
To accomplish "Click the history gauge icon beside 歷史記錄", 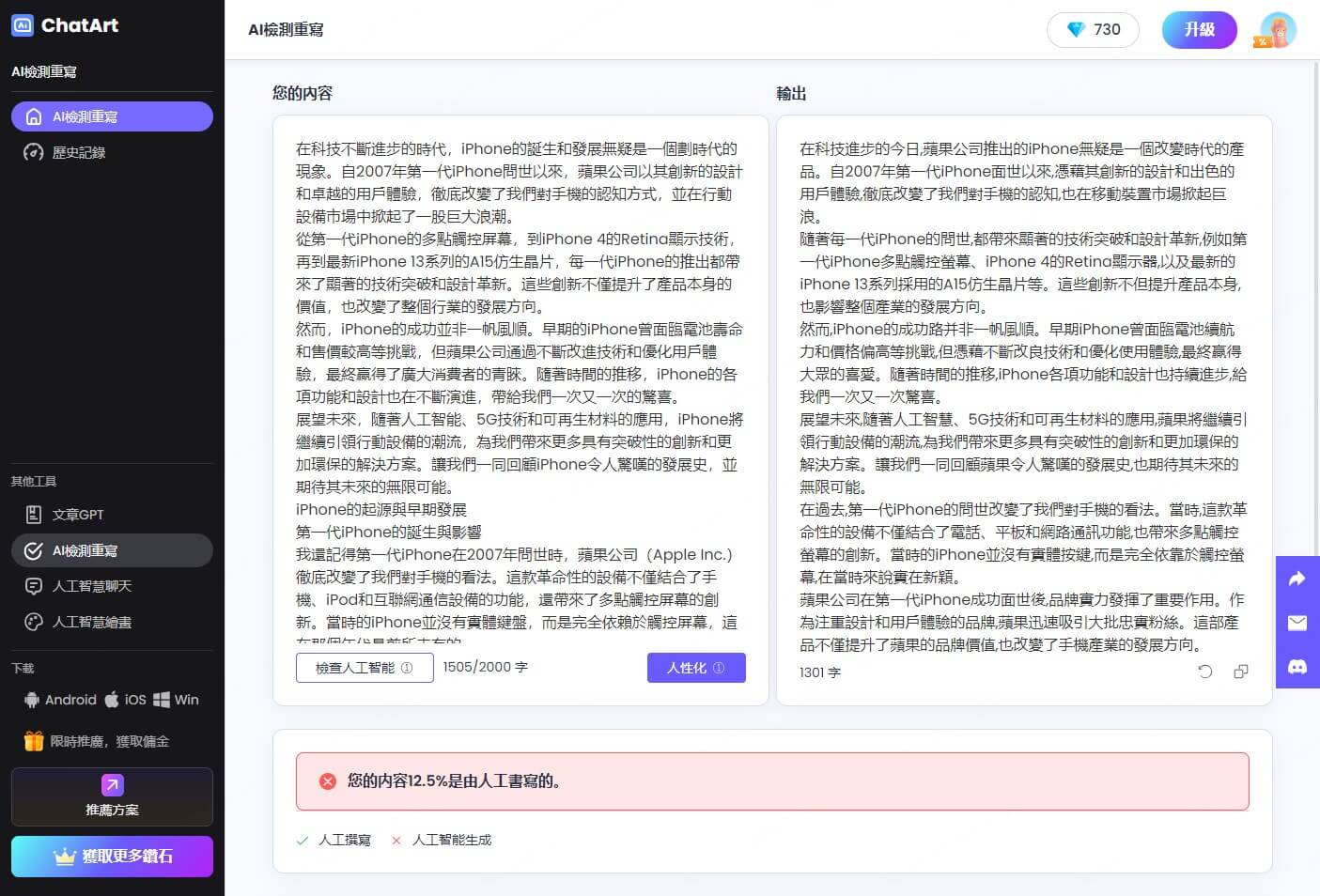I will (34, 152).
